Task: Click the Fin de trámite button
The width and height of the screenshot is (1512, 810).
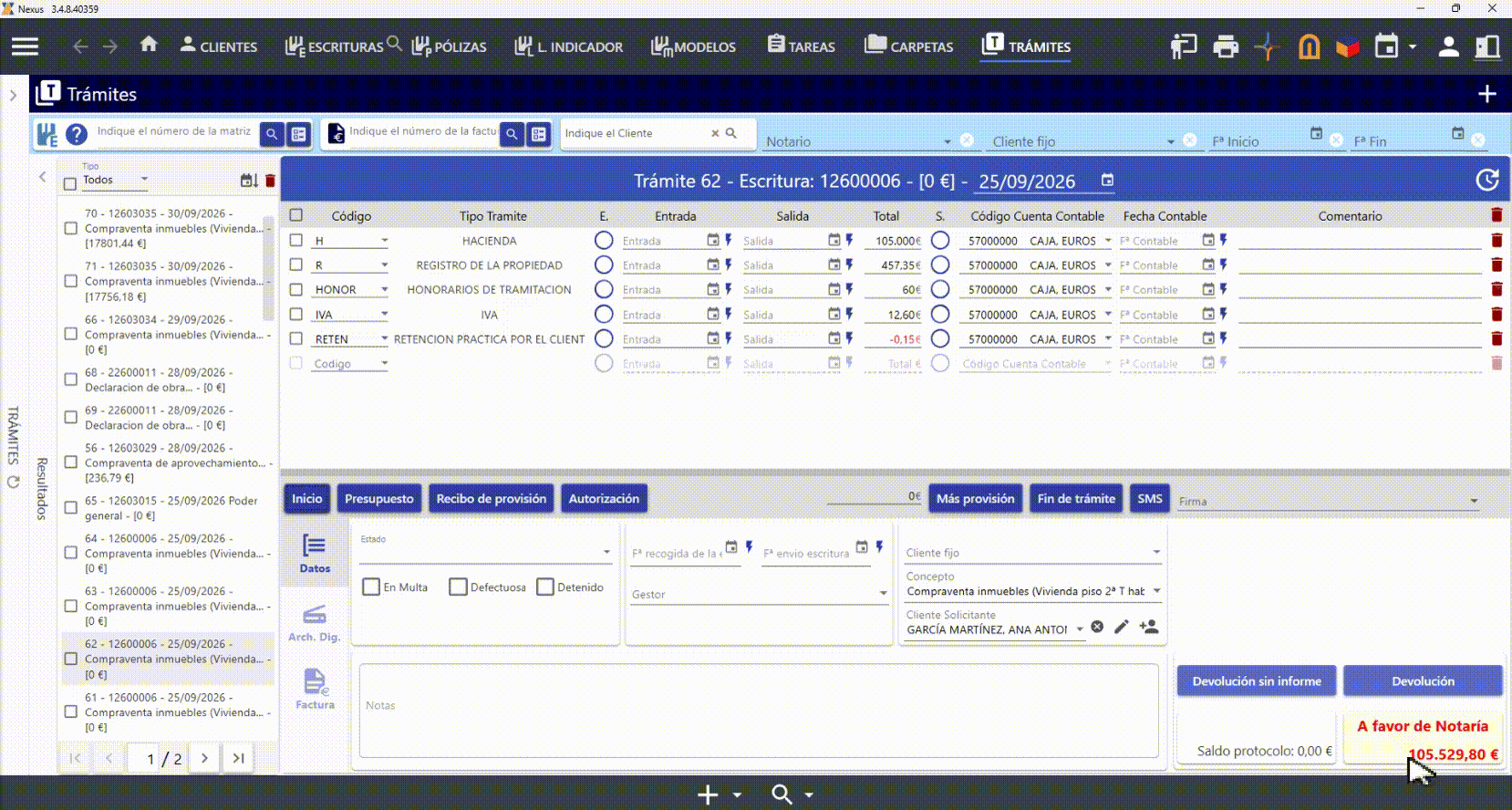Action: 1076,499
